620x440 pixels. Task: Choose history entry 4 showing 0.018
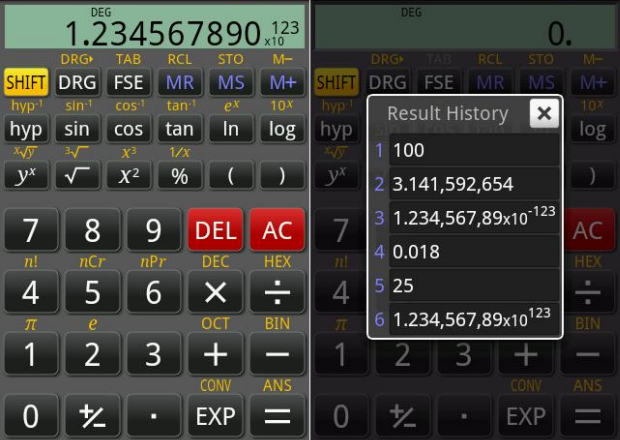tap(472, 252)
